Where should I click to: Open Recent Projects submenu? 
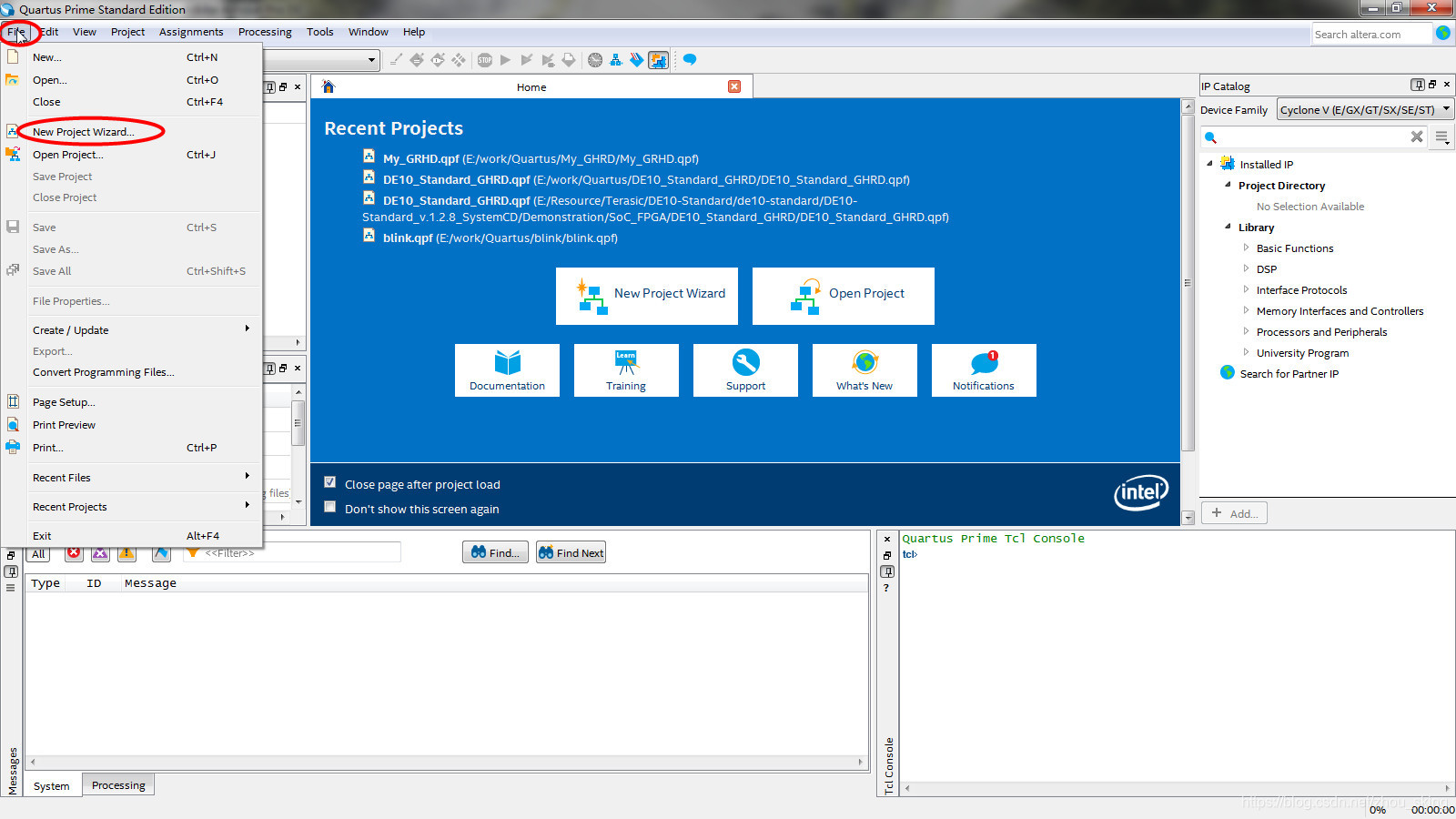pyautogui.click(x=132, y=507)
